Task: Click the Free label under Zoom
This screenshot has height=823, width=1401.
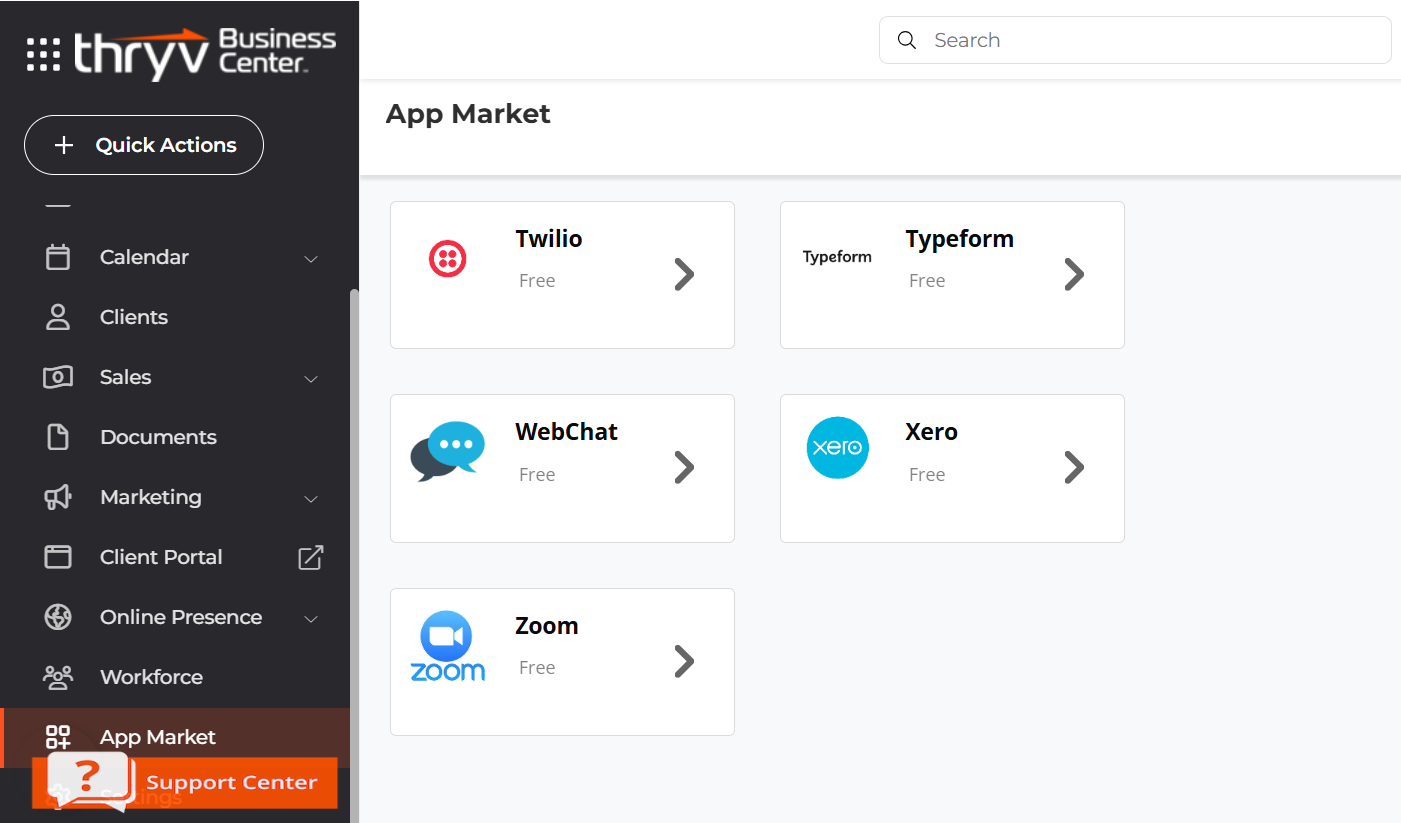Action: pos(537,668)
